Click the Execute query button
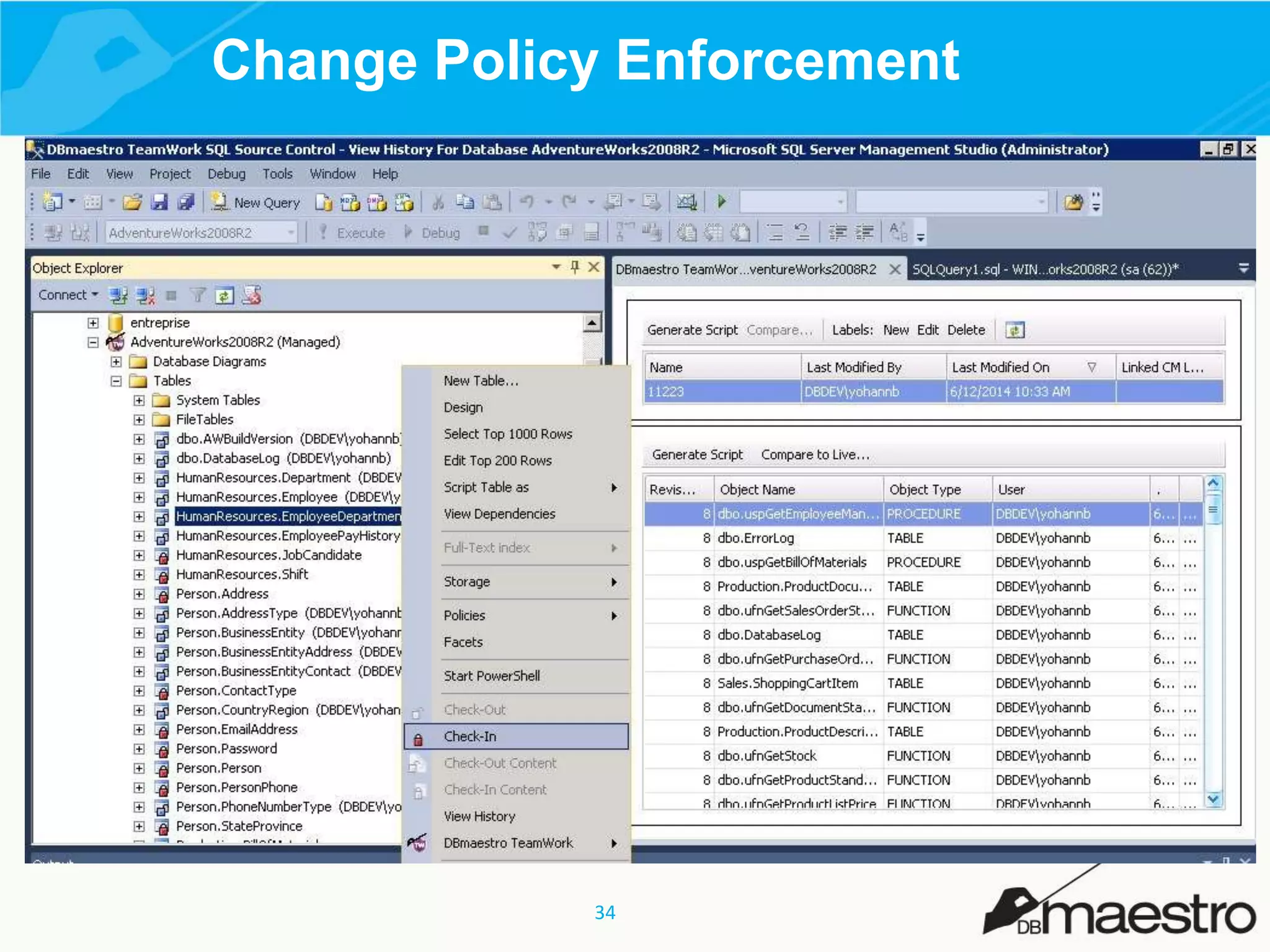Viewport: 1270px width, 952px height. (352, 233)
